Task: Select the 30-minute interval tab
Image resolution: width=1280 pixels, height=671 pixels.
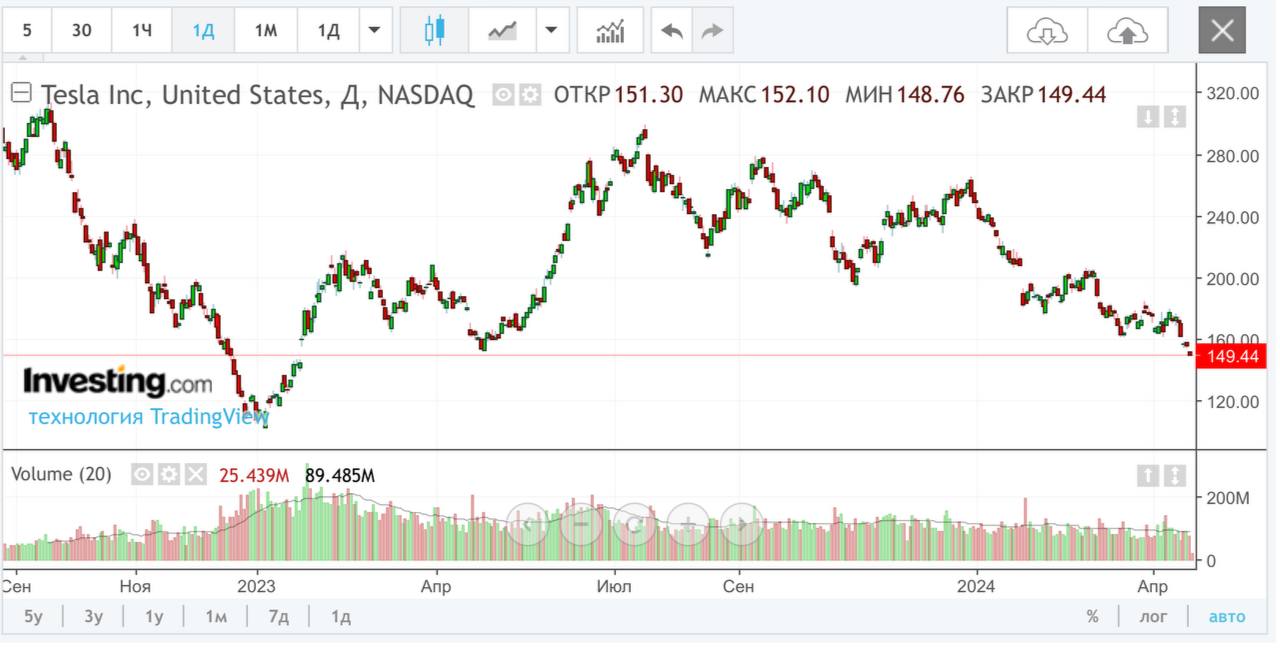Action: 81,30
